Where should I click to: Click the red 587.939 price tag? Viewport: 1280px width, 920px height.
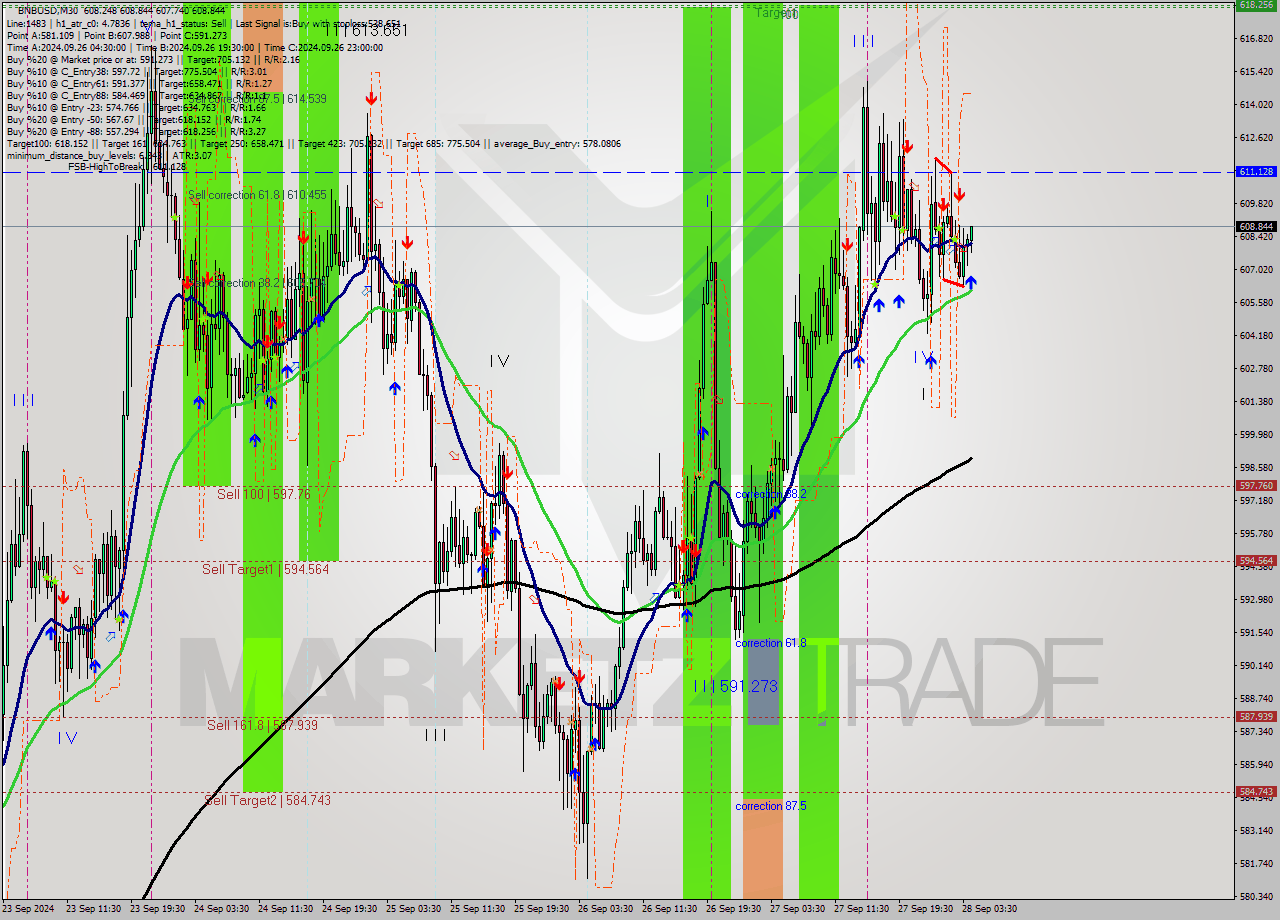tap(1256, 717)
